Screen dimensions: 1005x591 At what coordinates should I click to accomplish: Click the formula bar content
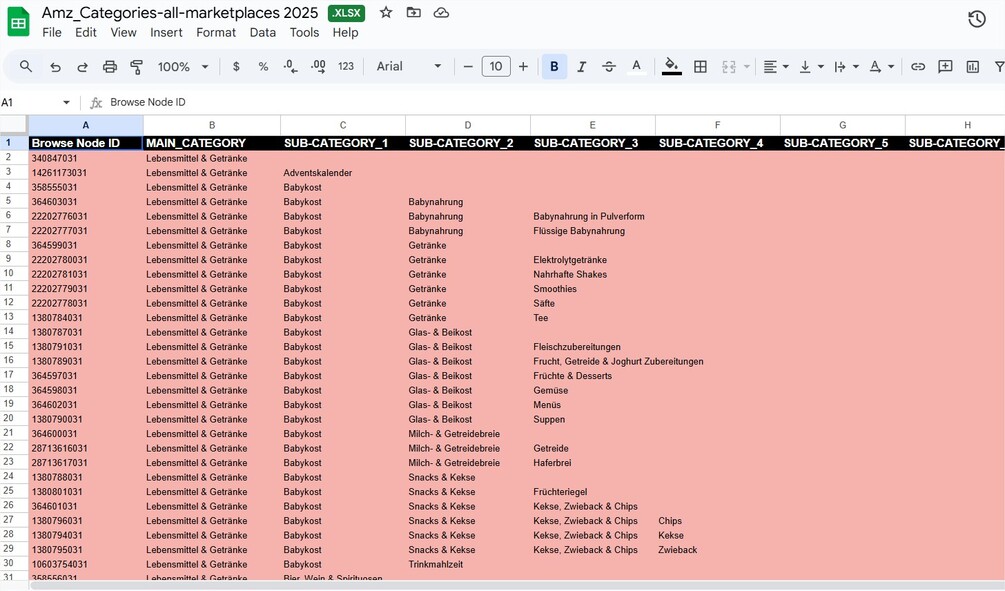point(147,102)
